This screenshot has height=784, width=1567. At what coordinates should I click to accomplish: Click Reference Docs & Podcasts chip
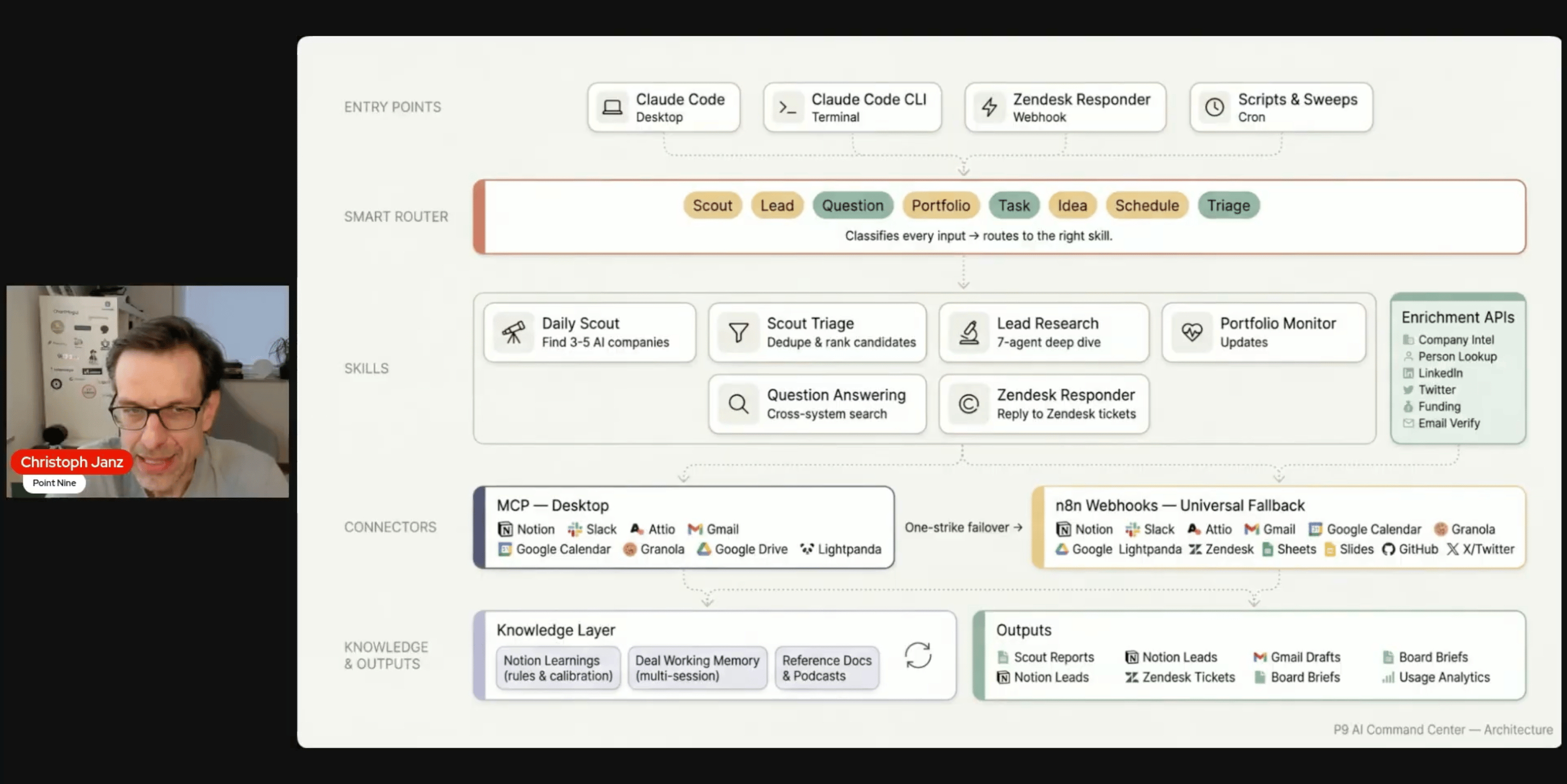(x=826, y=668)
